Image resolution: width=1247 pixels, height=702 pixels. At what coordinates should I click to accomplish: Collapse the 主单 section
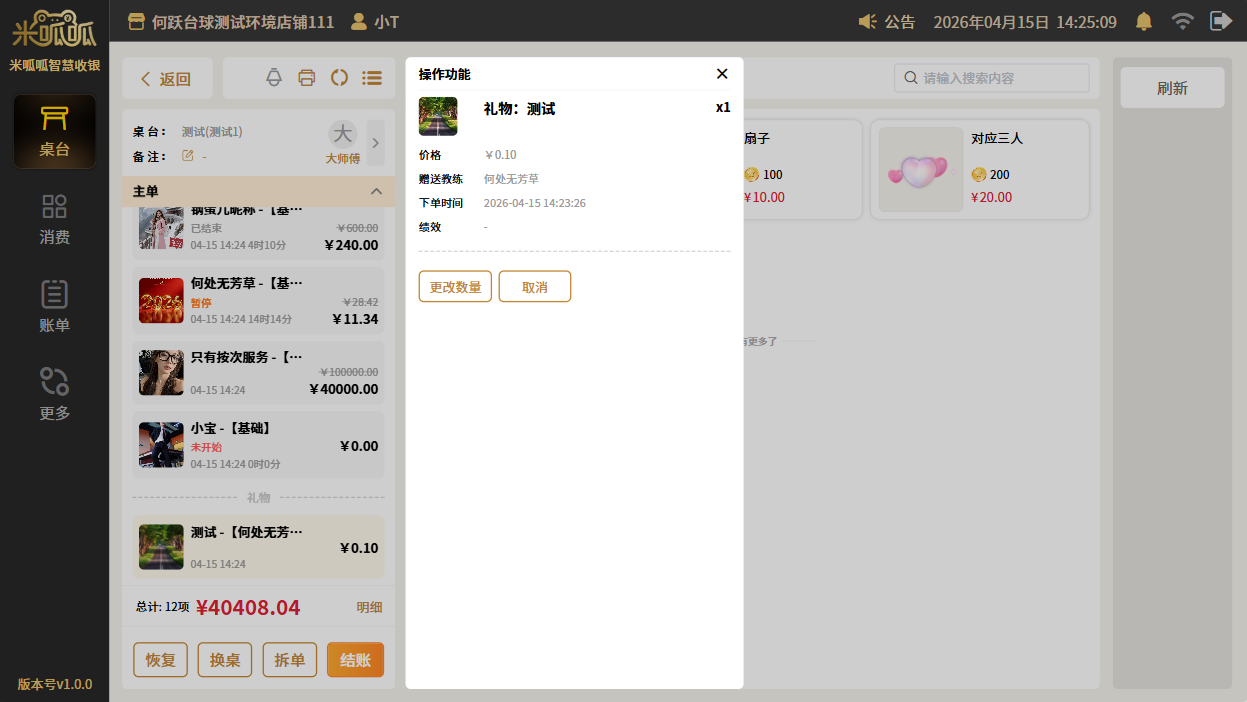click(376, 191)
